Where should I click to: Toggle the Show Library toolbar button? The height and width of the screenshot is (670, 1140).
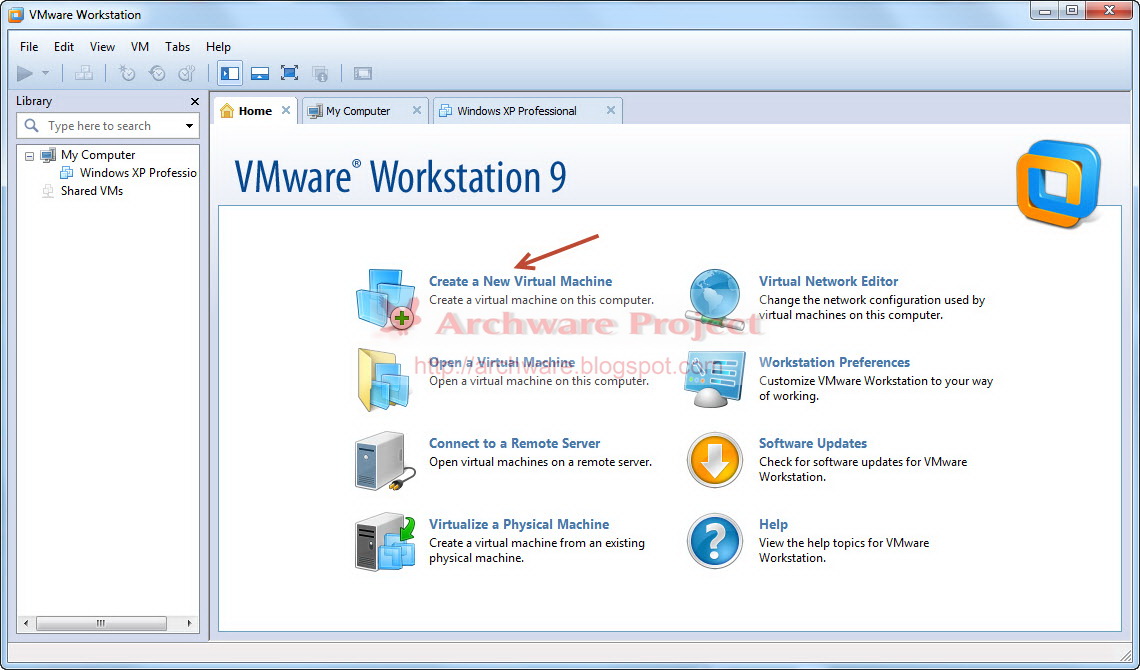click(230, 73)
